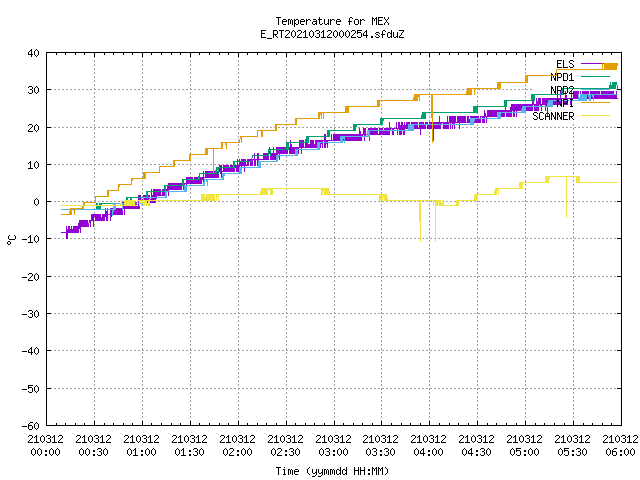Select the y-axis tick label '10'
The height and width of the screenshot is (480, 640).
coord(33,165)
